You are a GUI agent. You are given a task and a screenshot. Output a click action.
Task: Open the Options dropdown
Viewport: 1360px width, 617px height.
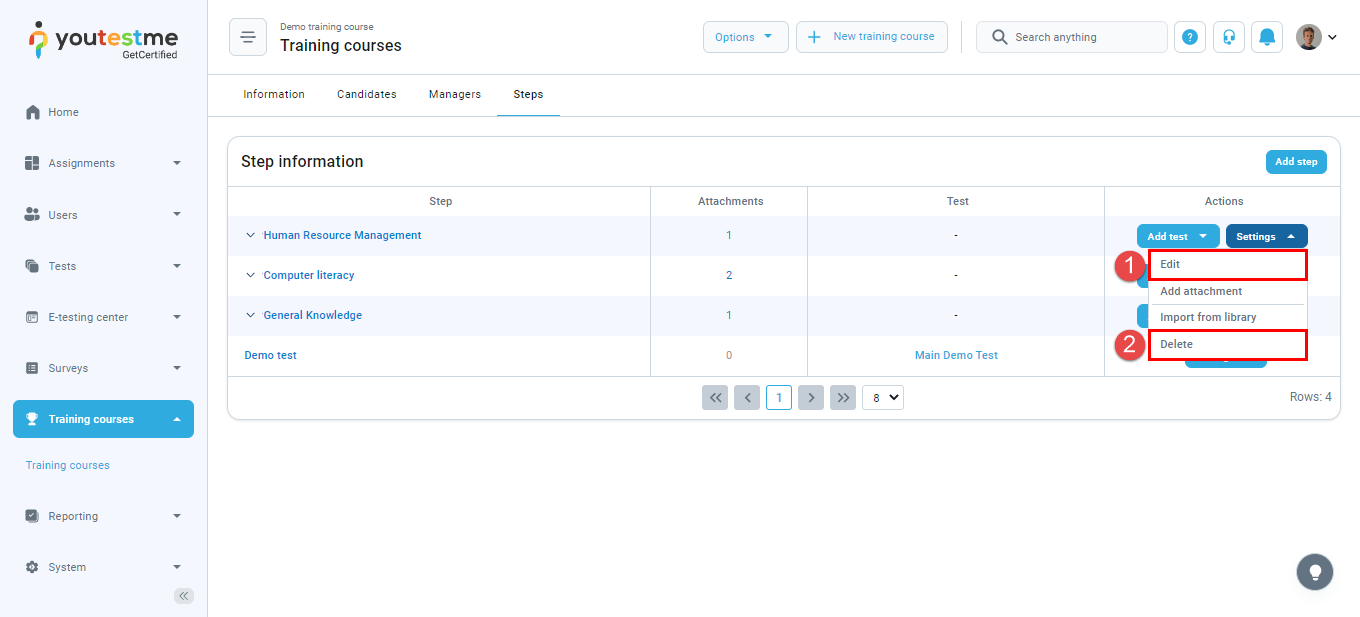[x=745, y=37]
